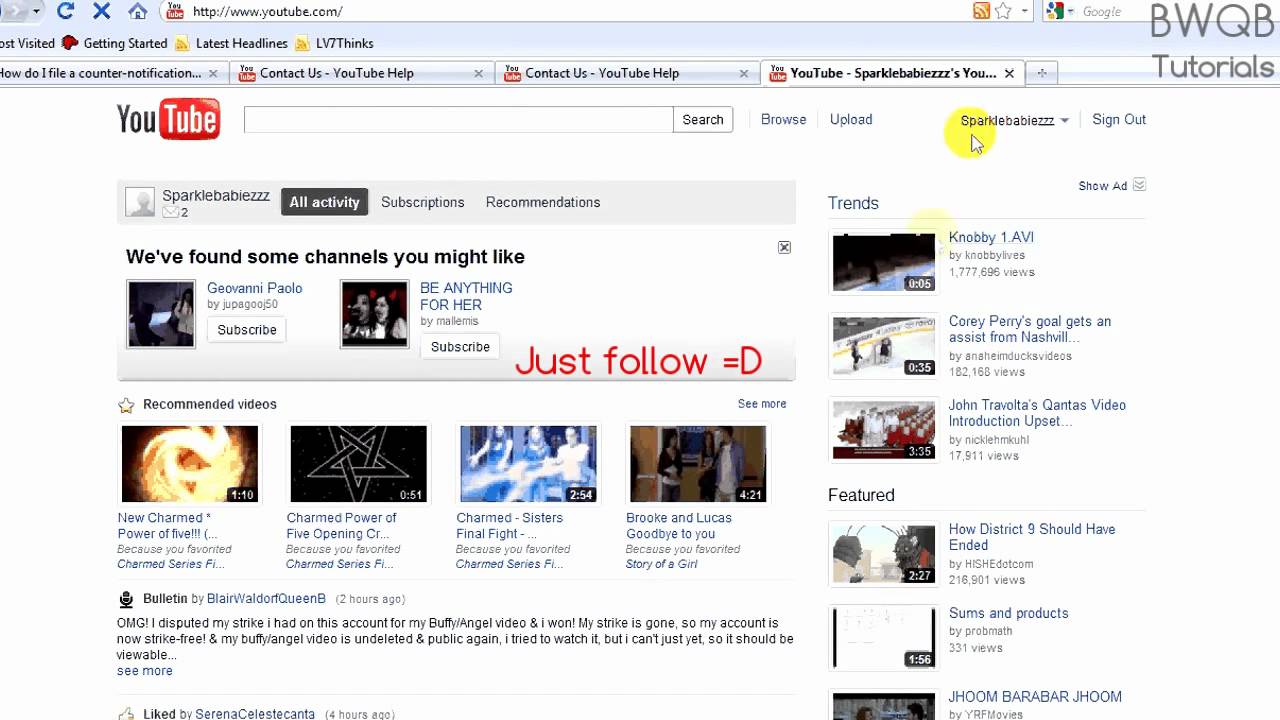Screen dimensions: 1280x720
Task: Close the second Contact Us tab
Action: point(743,73)
